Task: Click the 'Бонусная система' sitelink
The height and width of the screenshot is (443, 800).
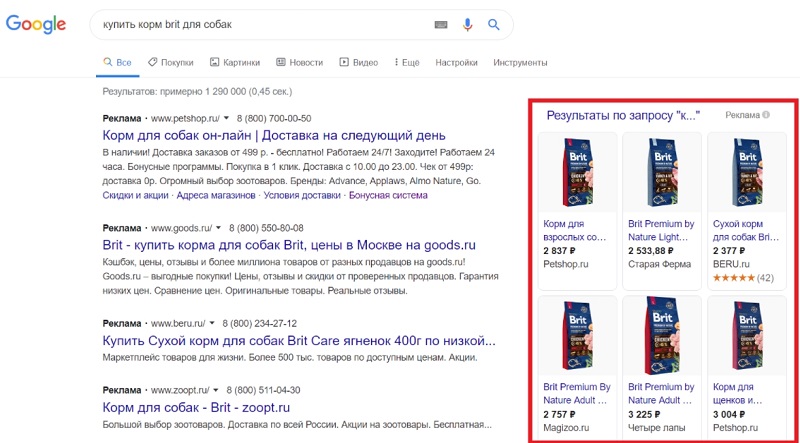Action: click(388, 195)
